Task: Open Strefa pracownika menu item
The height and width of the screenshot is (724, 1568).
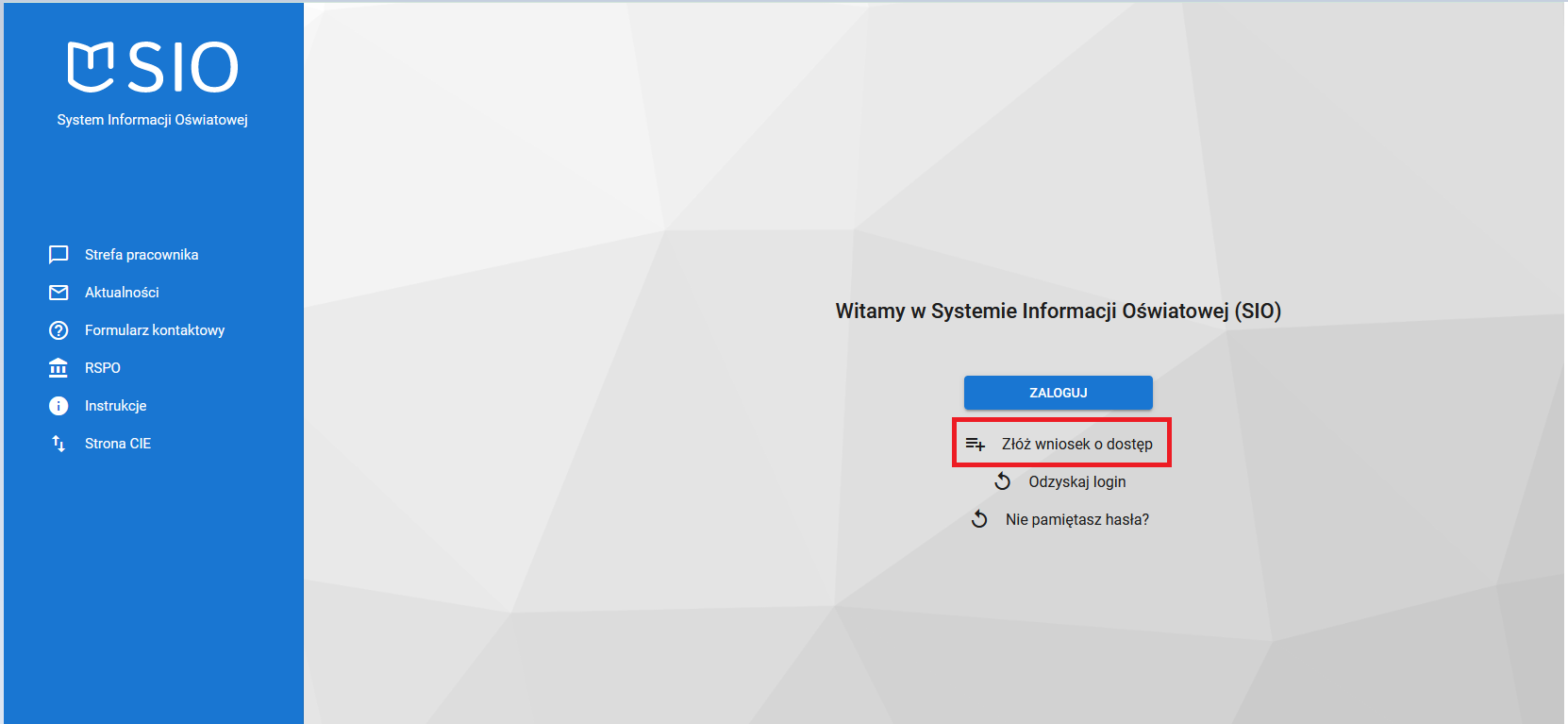Action: point(142,255)
